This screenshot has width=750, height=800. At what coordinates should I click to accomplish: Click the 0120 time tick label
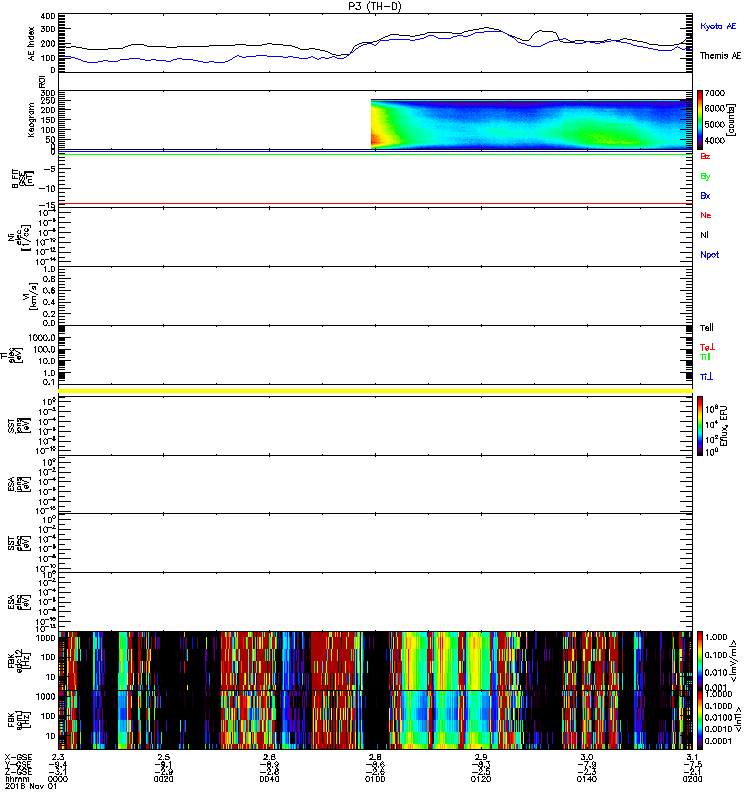[481, 779]
